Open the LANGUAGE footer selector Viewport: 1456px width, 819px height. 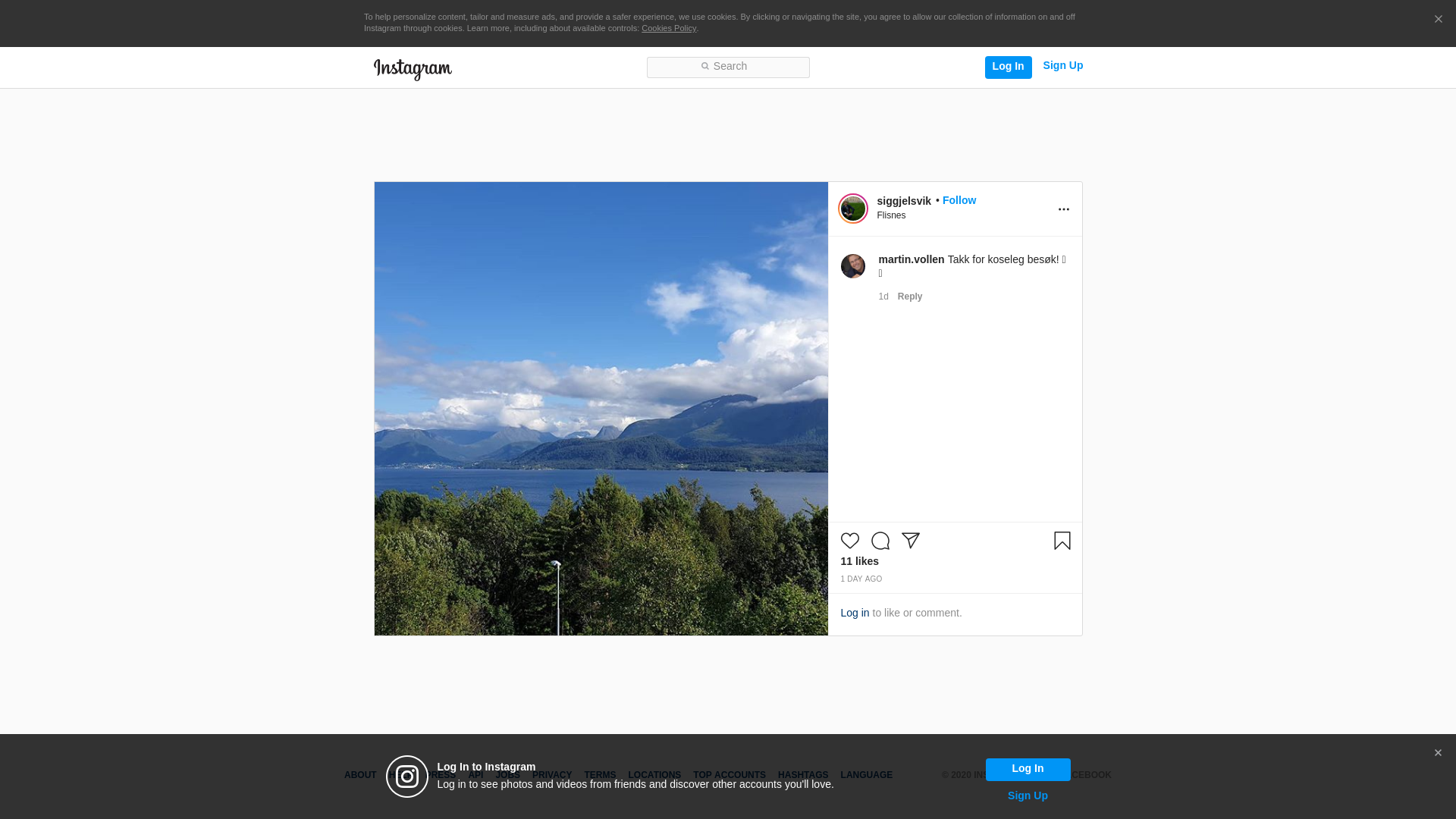pos(866,775)
